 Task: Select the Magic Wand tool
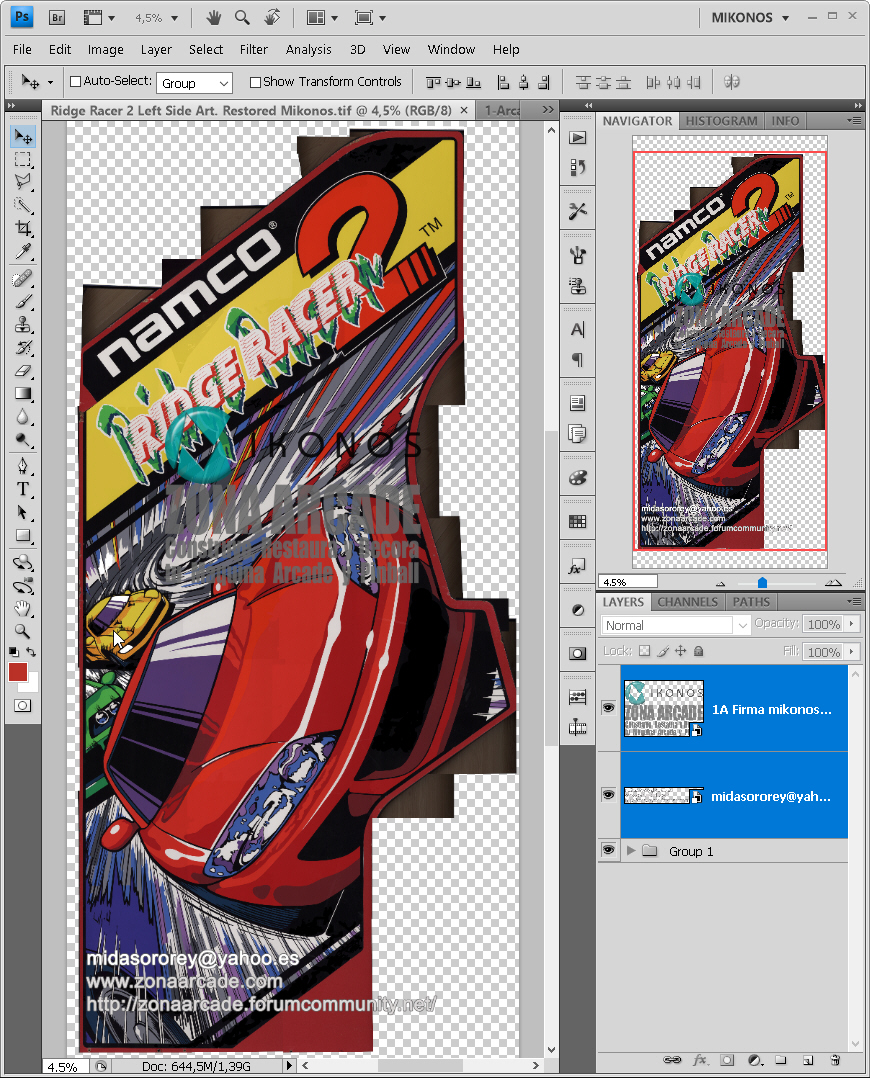[23, 205]
